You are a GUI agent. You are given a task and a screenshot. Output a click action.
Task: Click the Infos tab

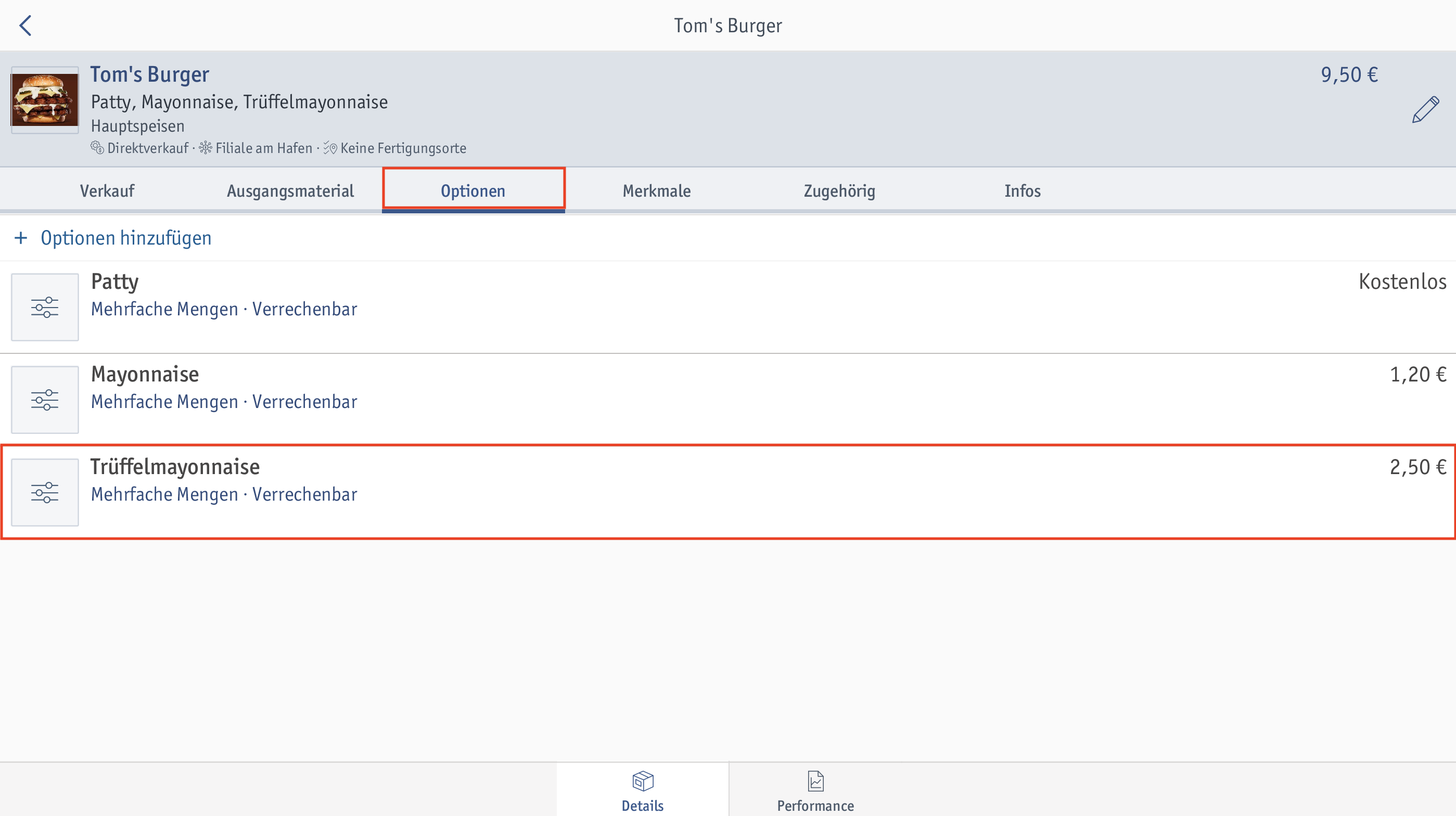[1021, 191]
